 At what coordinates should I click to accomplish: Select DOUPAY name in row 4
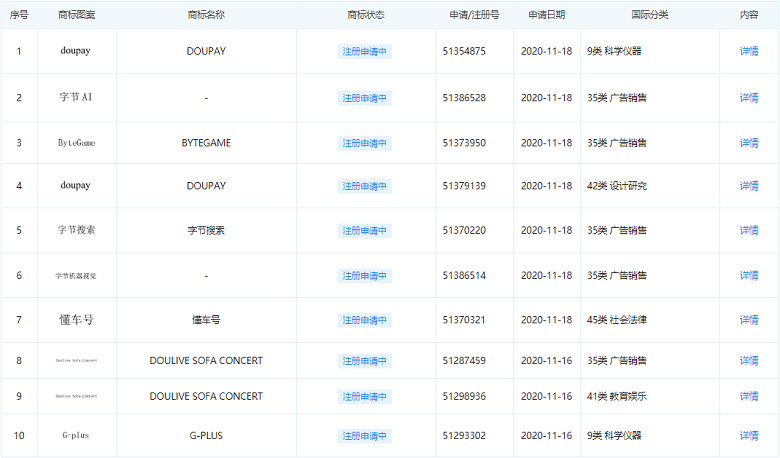[206, 186]
